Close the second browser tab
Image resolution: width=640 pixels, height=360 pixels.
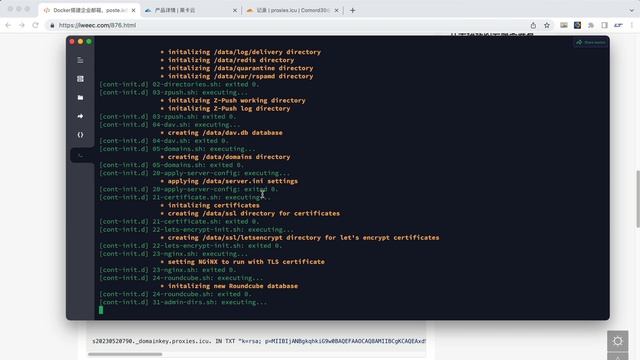pos(235,10)
